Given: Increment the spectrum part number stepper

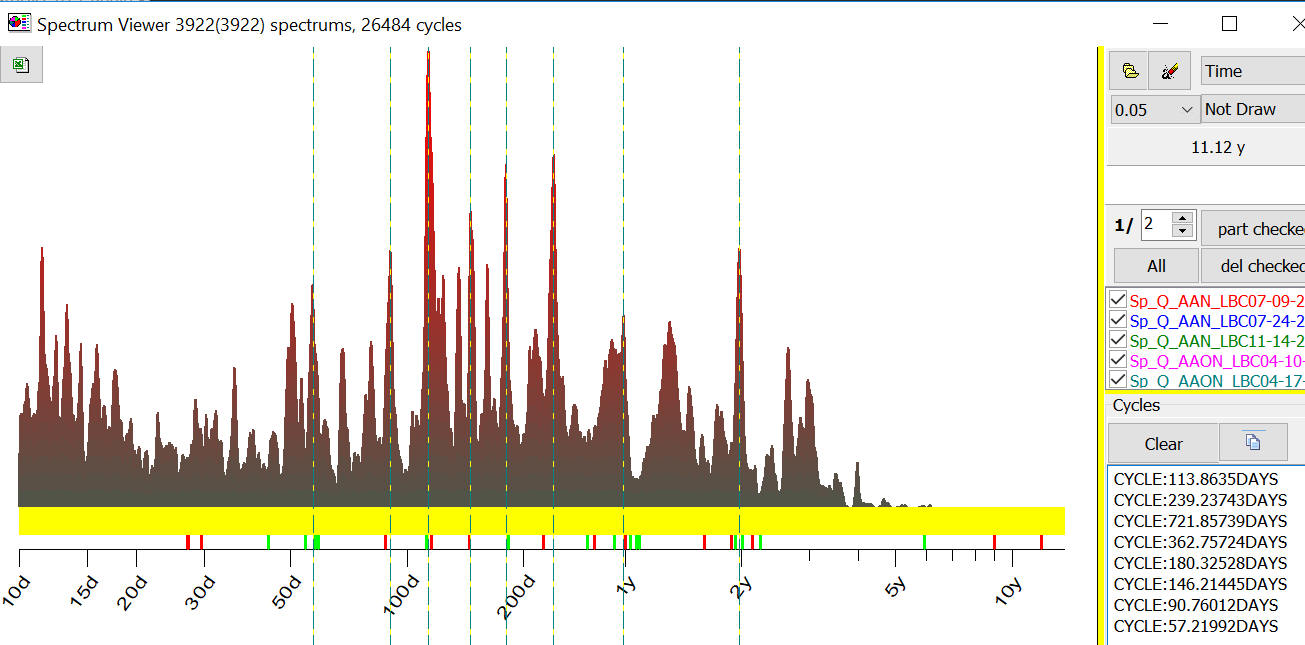Looking at the screenshot, I should (1182, 218).
